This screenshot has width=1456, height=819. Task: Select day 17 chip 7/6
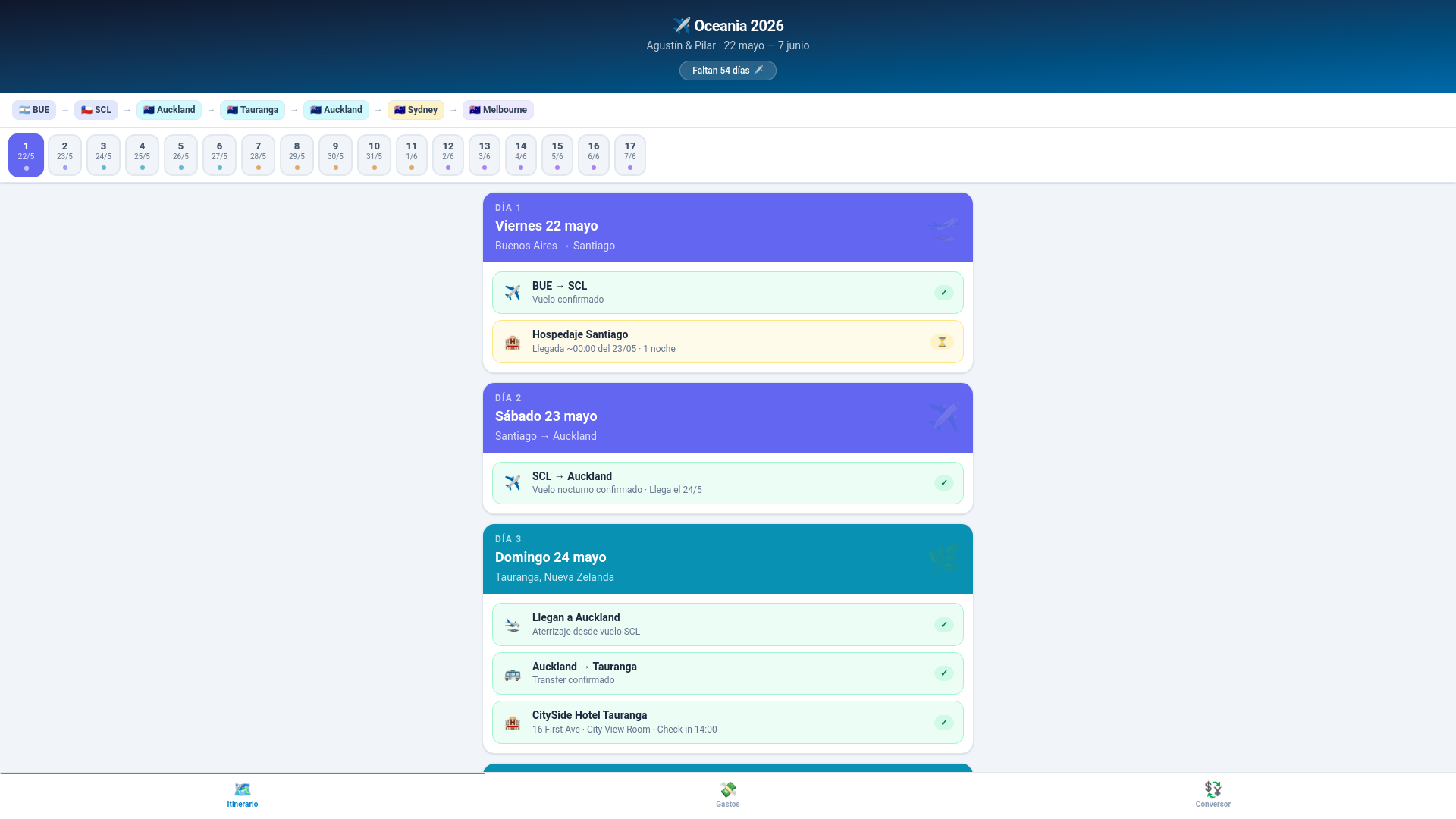click(x=630, y=155)
